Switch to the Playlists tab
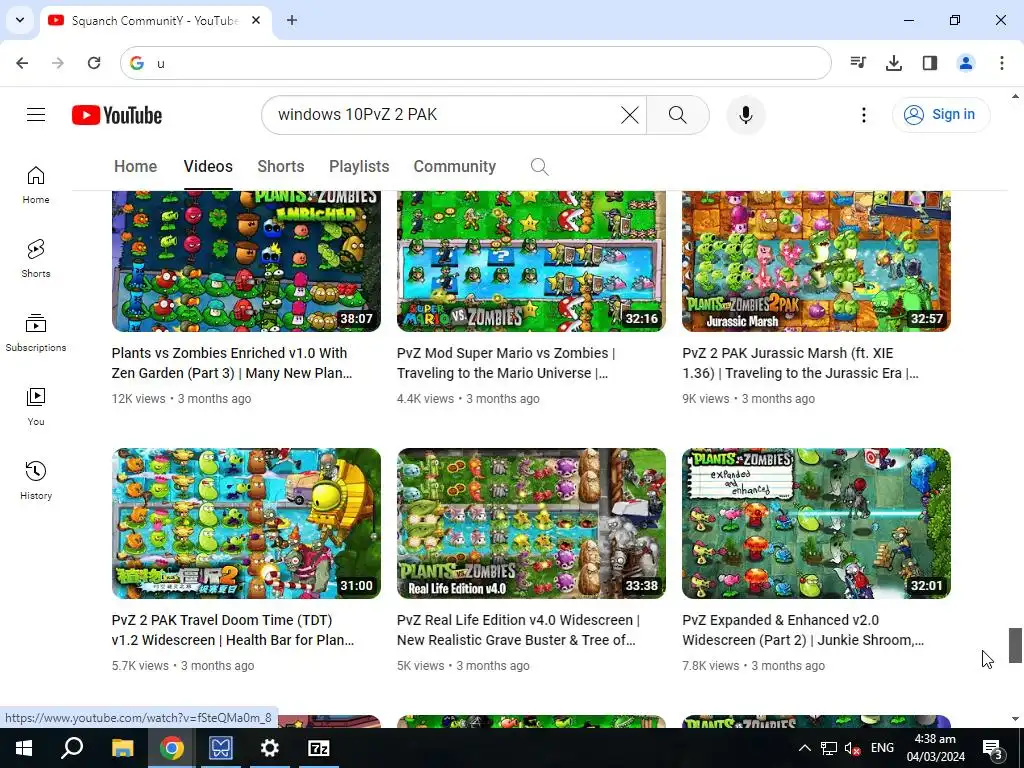Screen dimensions: 1024x768 click(359, 167)
